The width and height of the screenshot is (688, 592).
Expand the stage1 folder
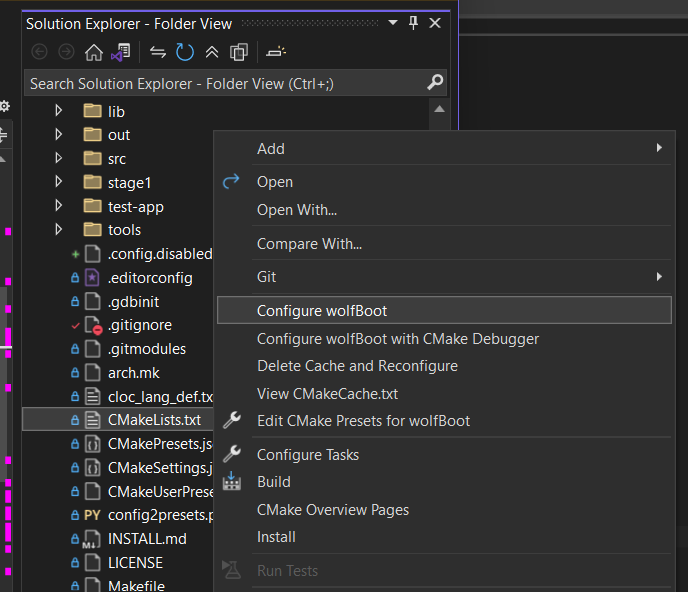(58, 182)
